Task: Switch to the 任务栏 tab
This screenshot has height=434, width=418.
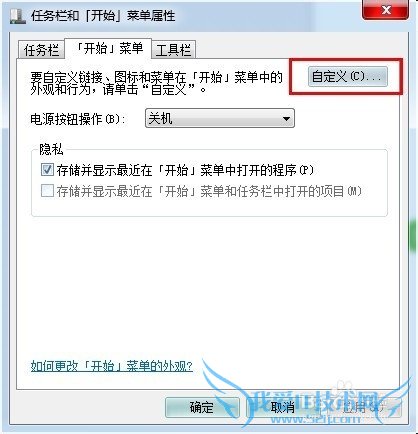Action: pyautogui.click(x=41, y=50)
